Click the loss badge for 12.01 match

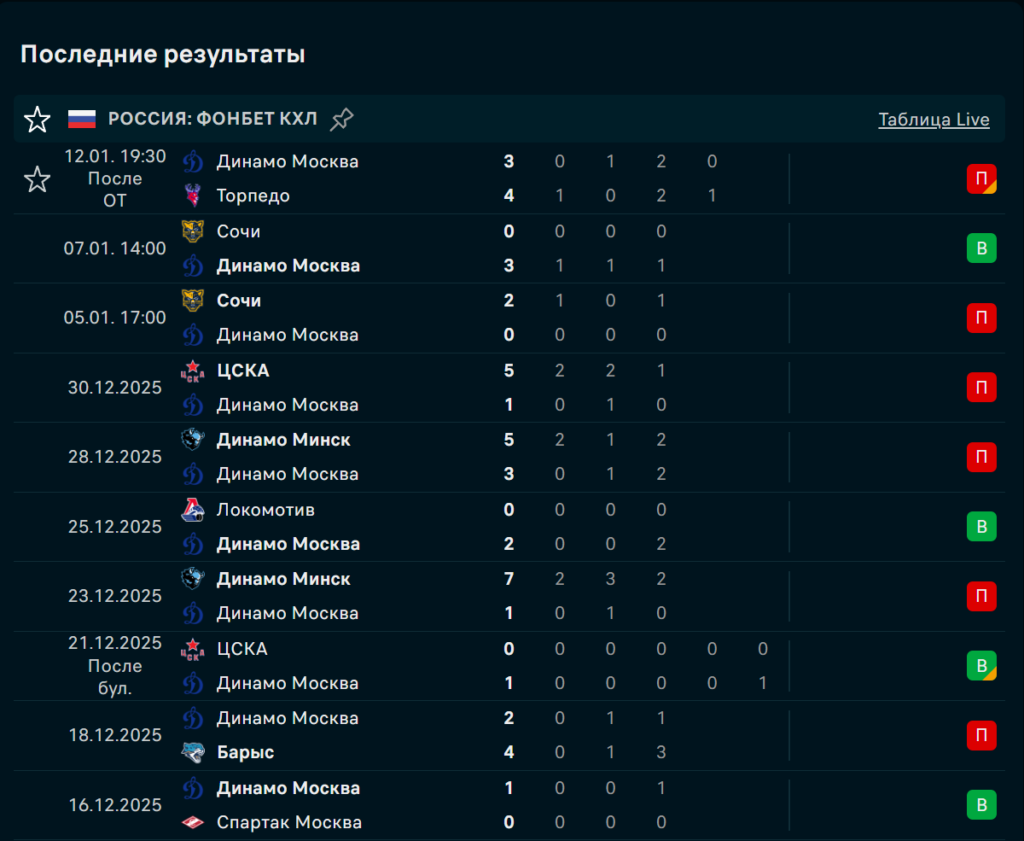tap(981, 179)
